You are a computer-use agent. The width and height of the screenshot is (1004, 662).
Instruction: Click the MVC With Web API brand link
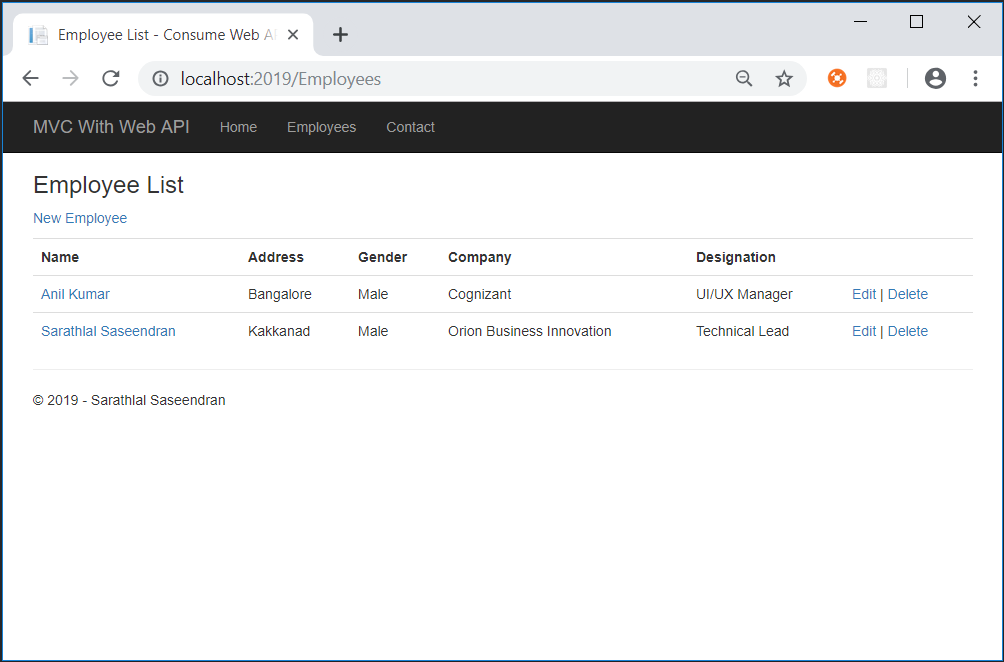pos(111,127)
